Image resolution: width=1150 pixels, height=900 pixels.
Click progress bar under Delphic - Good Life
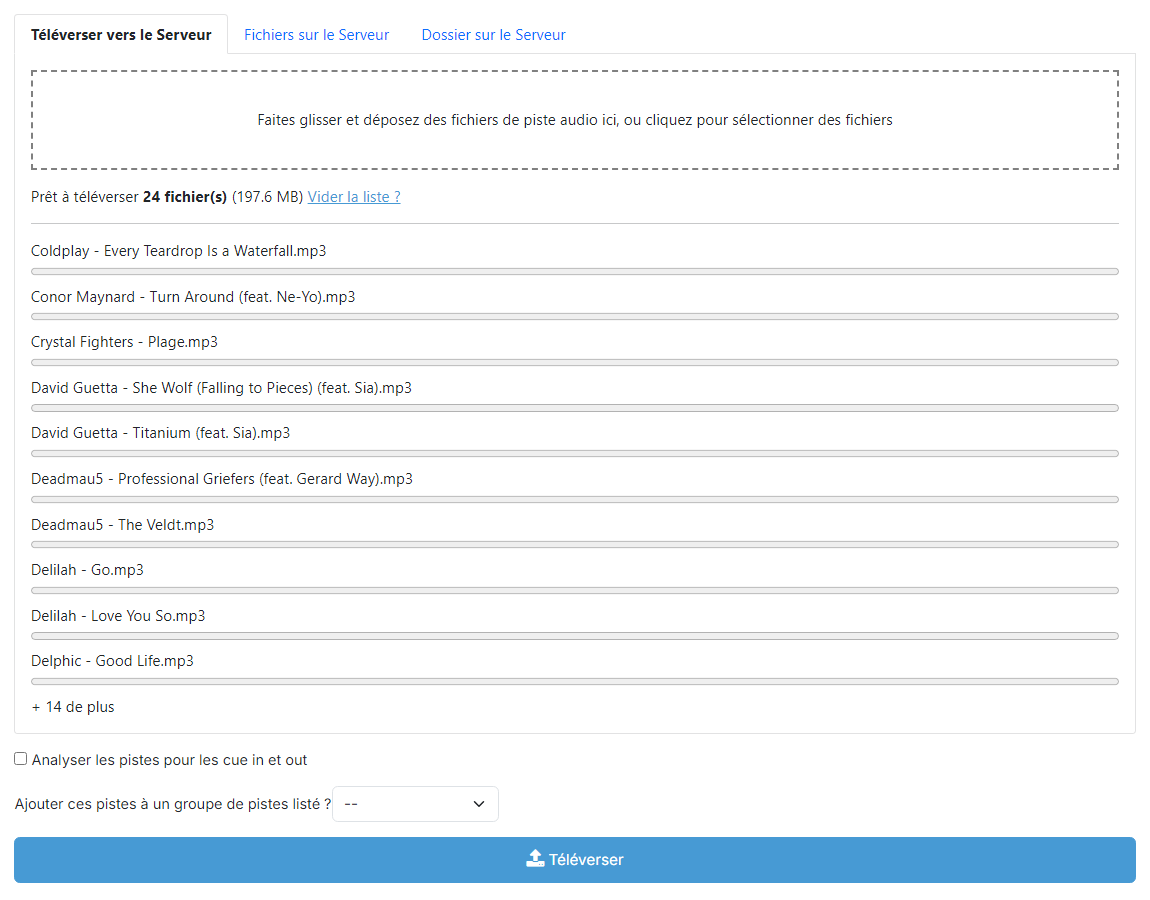point(575,681)
